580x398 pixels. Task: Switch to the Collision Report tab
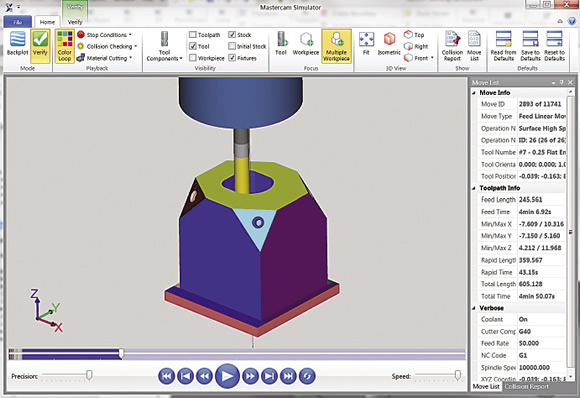point(527,387)
